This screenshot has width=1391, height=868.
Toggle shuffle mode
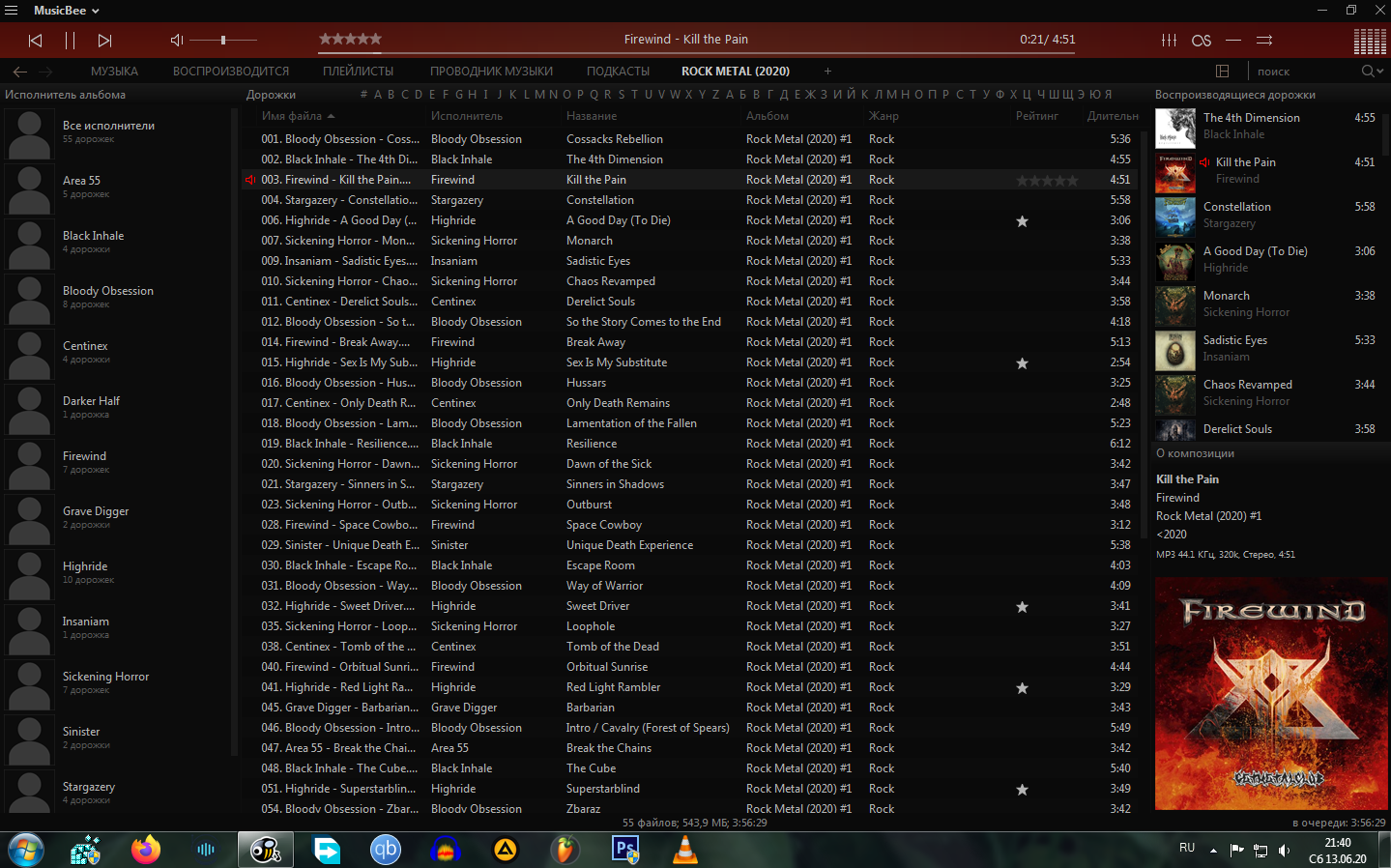click(1264, 41)
